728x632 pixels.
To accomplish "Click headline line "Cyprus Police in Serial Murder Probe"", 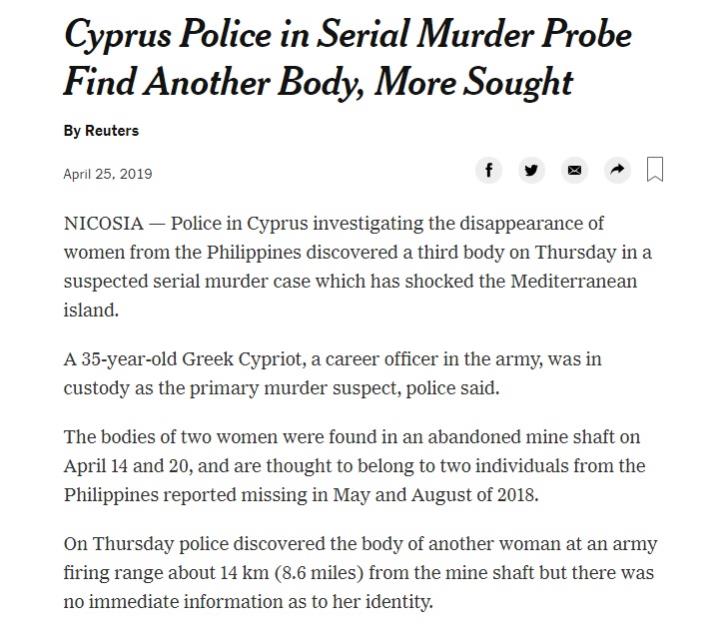I will pyautogui.click(x=347, y=34).
